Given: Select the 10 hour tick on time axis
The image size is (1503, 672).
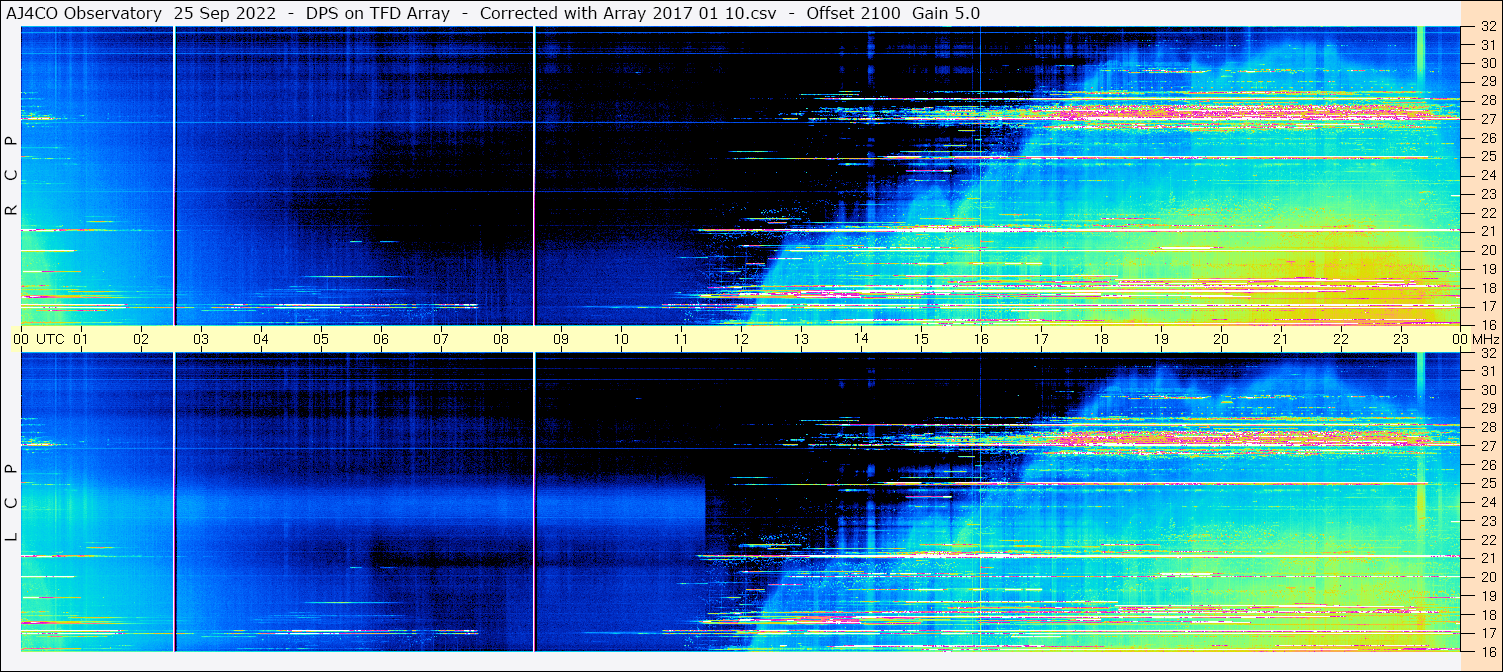Looking at the screenshot, I should (x=621, y=339).
